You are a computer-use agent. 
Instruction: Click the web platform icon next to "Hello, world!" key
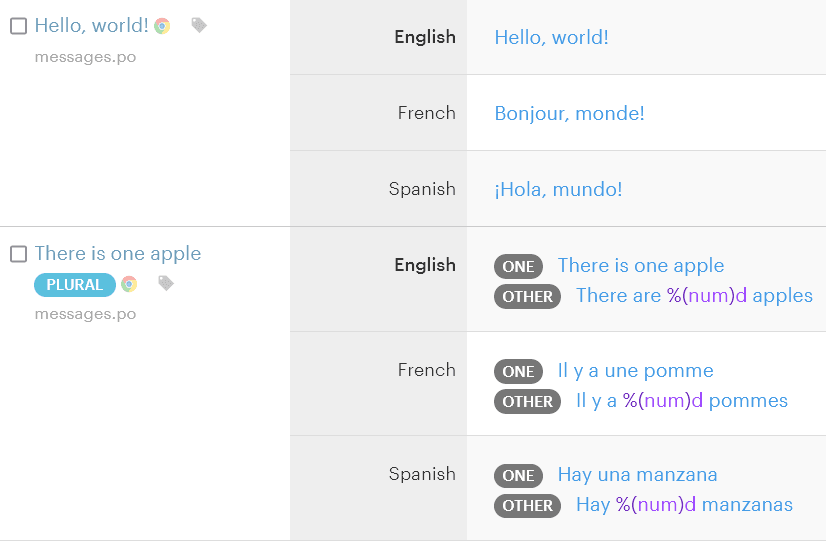tap(162, 26)
